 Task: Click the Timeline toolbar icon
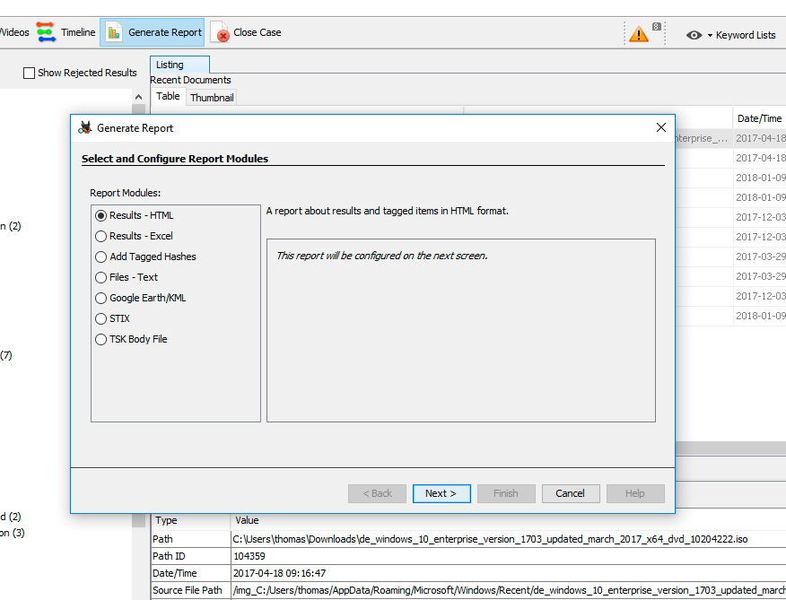point(46,32)
